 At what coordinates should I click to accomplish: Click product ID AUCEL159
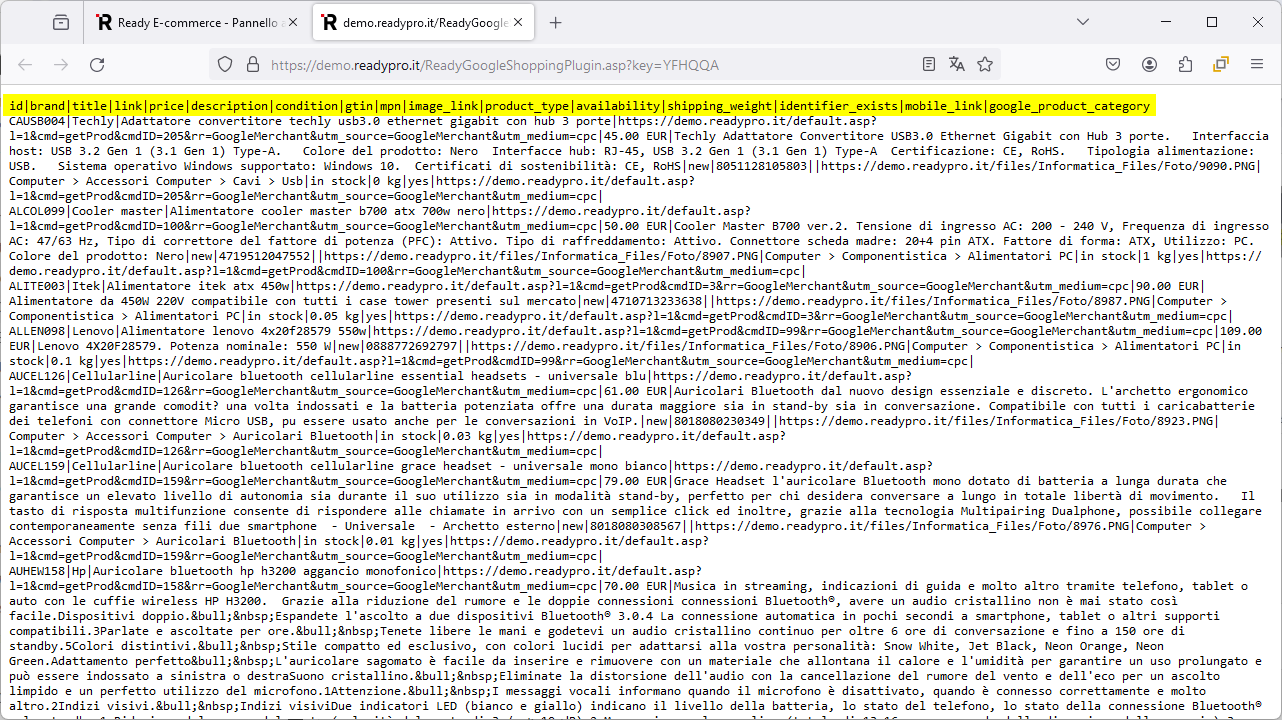38,466
